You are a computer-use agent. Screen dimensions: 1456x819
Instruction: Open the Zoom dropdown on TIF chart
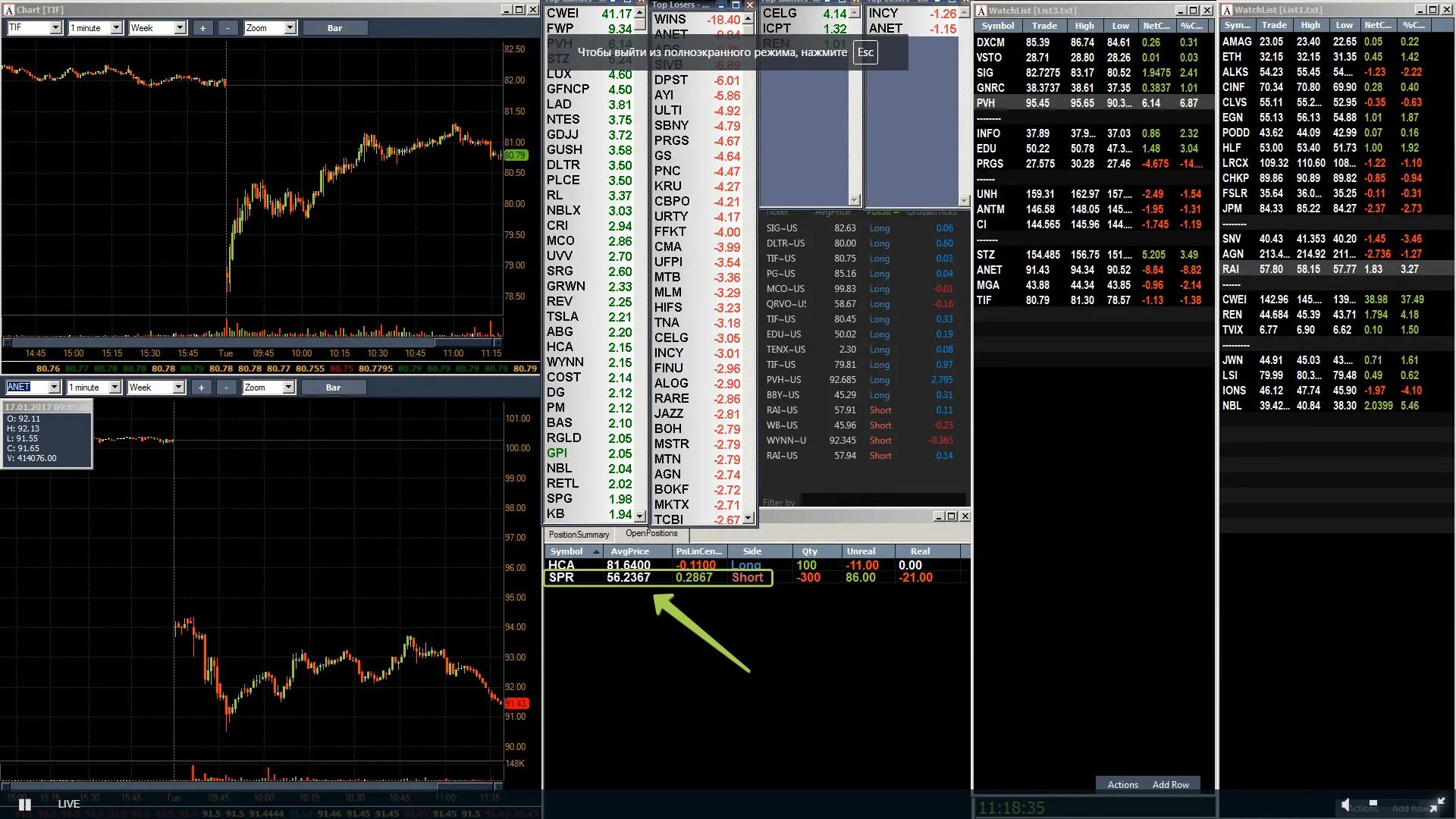[290, 28]
